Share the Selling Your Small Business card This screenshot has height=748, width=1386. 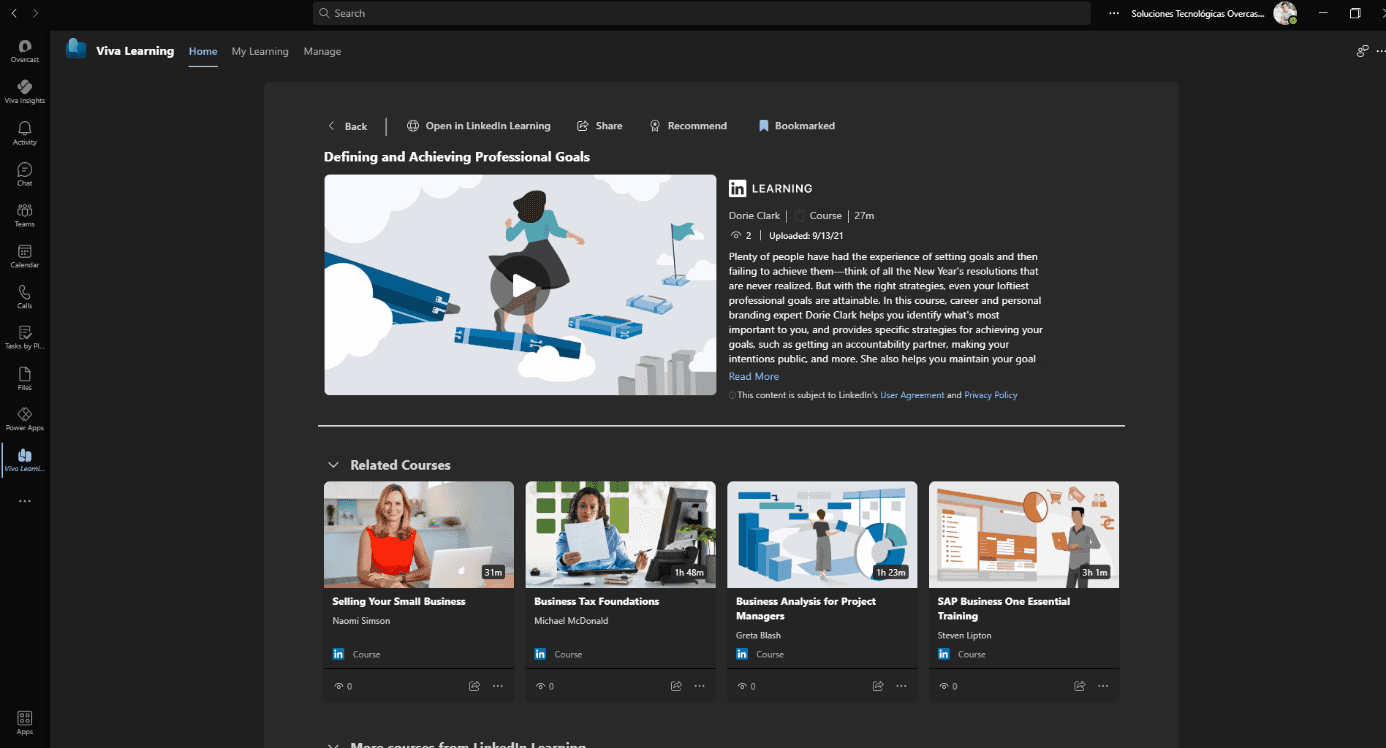[x=474, y=686]
